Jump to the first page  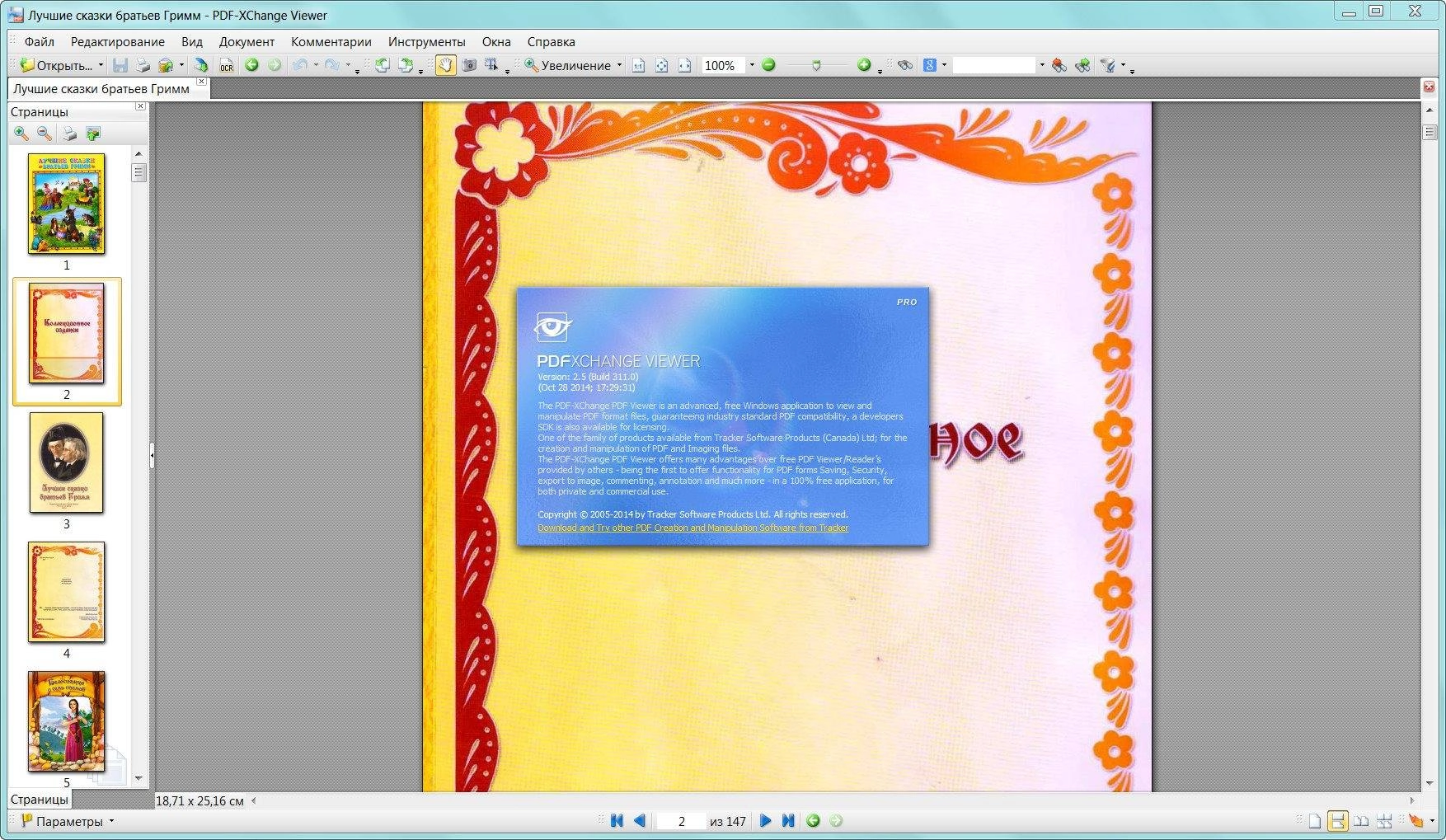[x=617, y=820]
